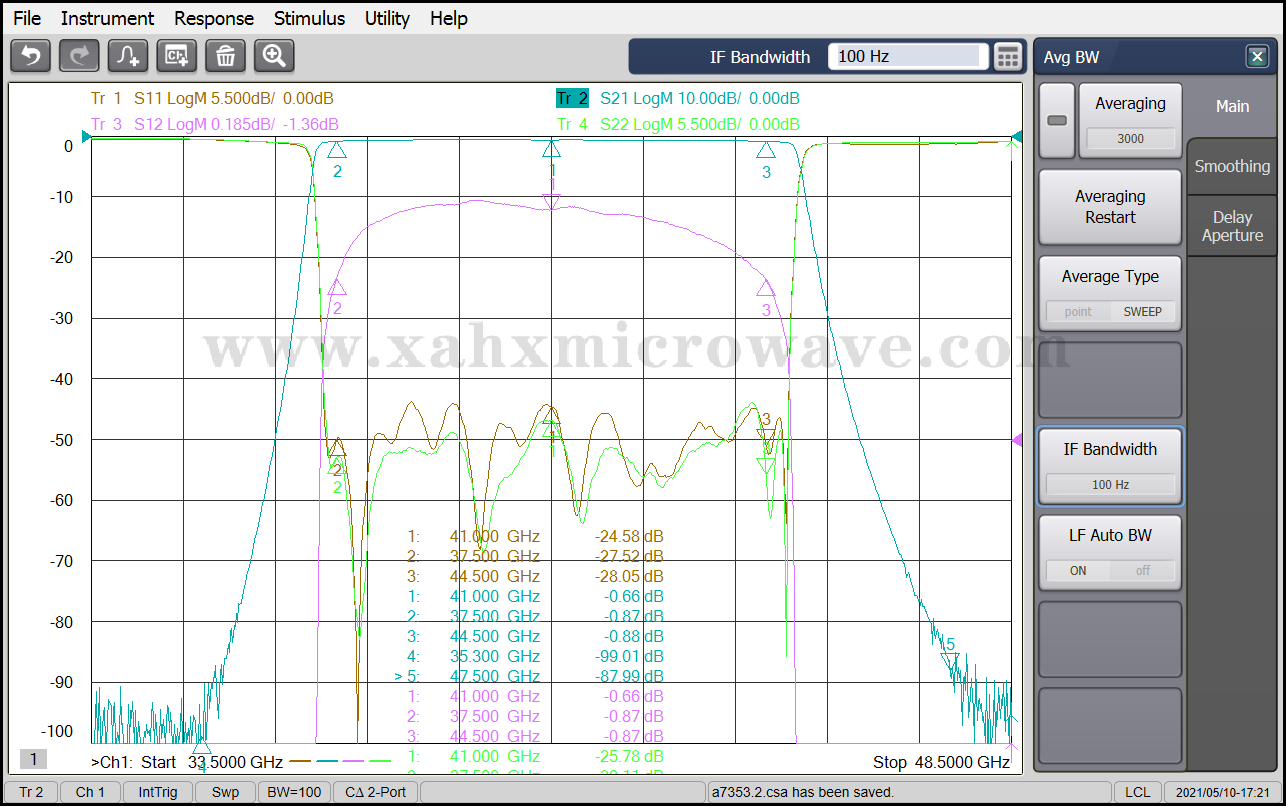
Task: Open the Utility menu
Action: pos(387,18)
